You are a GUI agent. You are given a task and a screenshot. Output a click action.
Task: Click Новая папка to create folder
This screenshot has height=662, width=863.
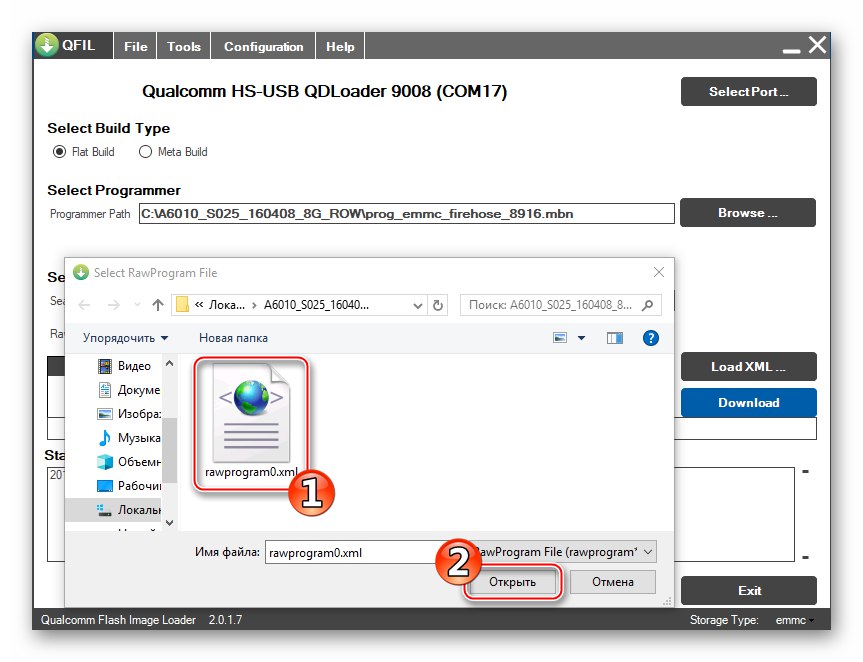(233, 338)
